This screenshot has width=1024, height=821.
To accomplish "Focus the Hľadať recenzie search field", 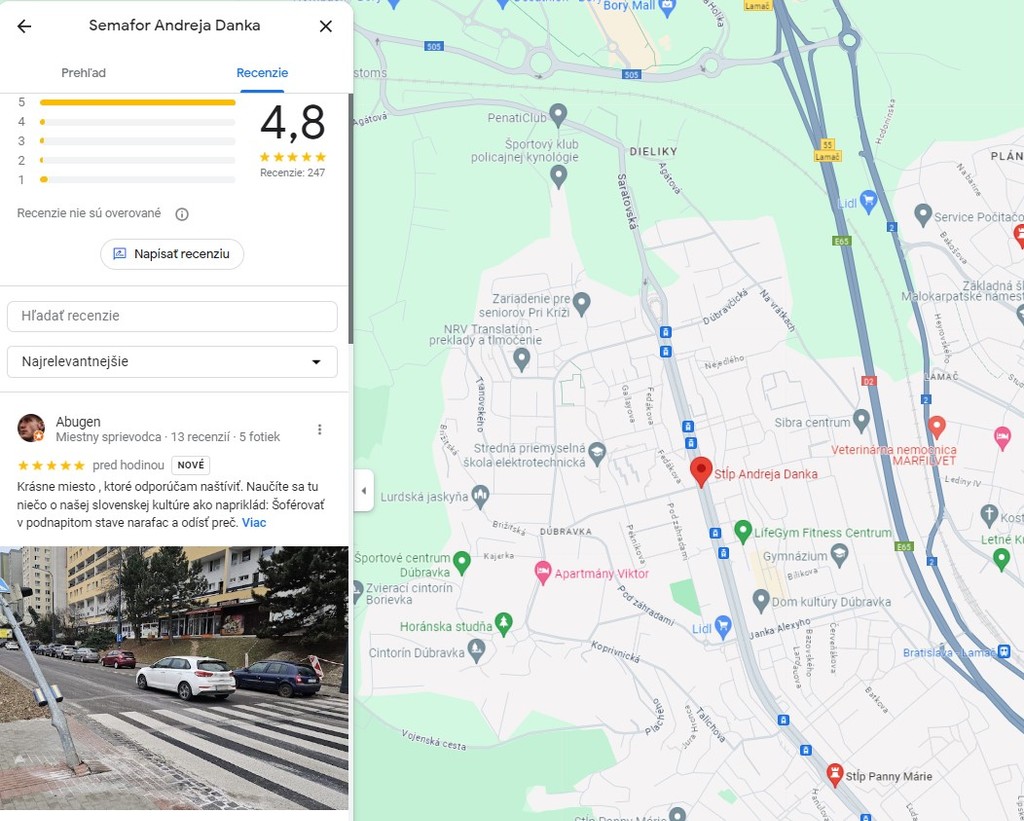I will coord(172,316).
